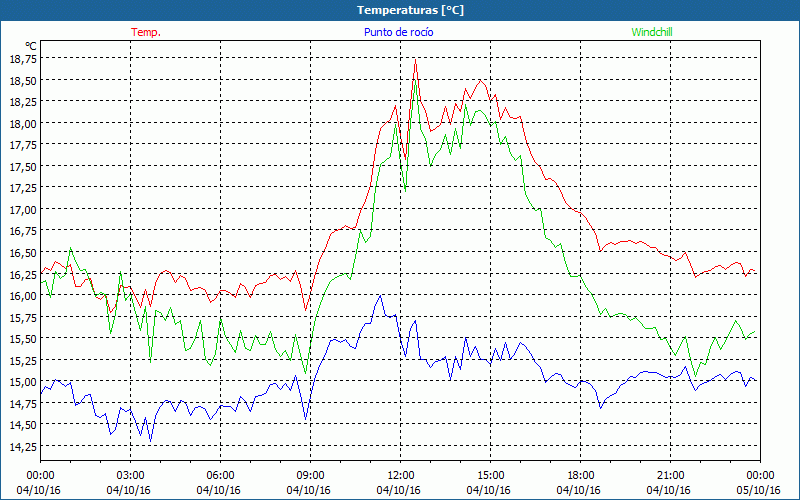Image resolution: width=800 pixels, height=500 pixels.
Task: Click the 17,75 y-axis value
Action: (x=23, y=145)
